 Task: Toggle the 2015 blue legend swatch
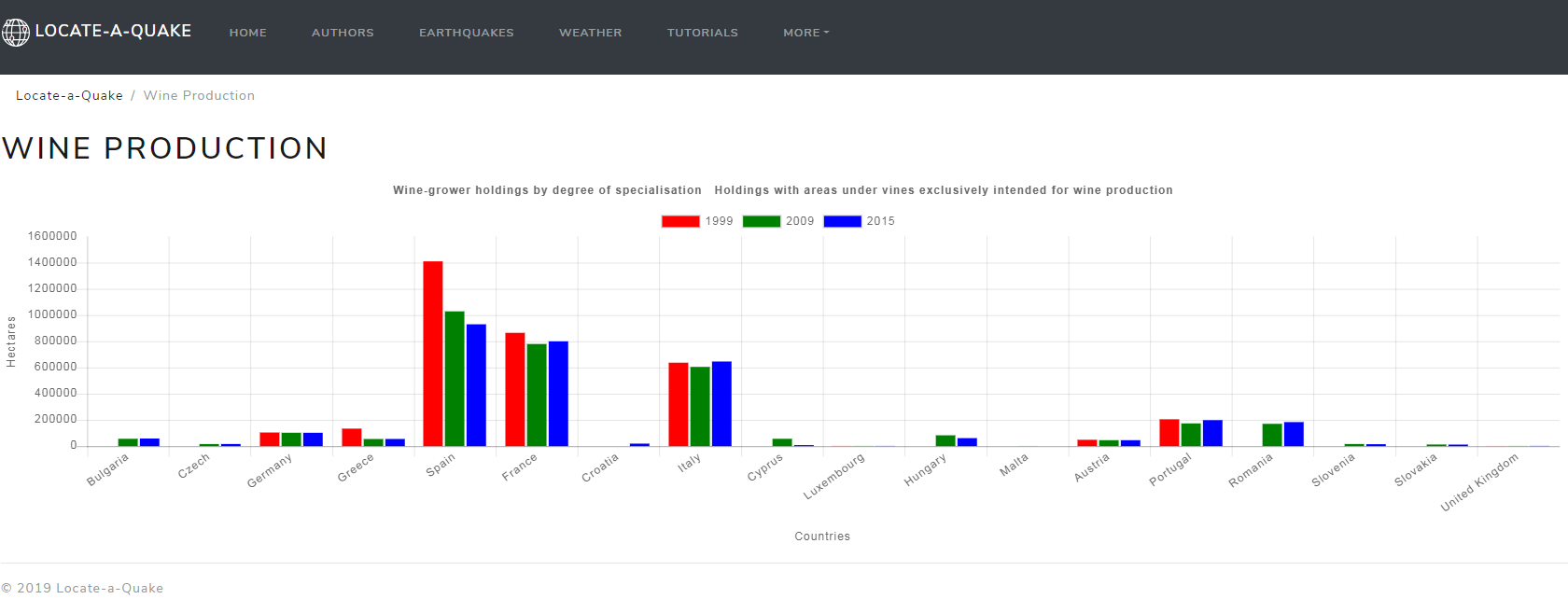(x=842, y=221)
